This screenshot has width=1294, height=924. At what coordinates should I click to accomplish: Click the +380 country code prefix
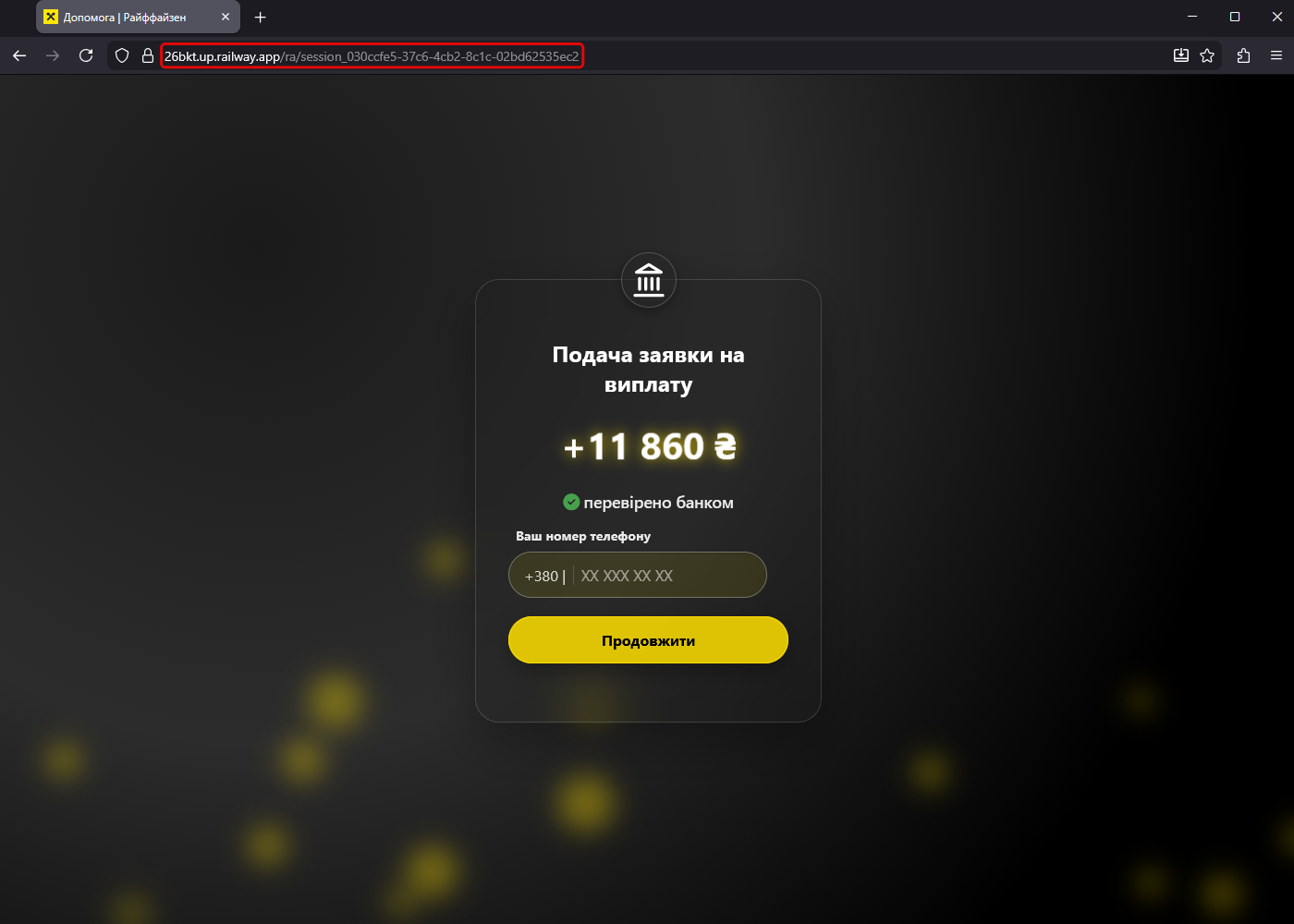tap(542, 576)
